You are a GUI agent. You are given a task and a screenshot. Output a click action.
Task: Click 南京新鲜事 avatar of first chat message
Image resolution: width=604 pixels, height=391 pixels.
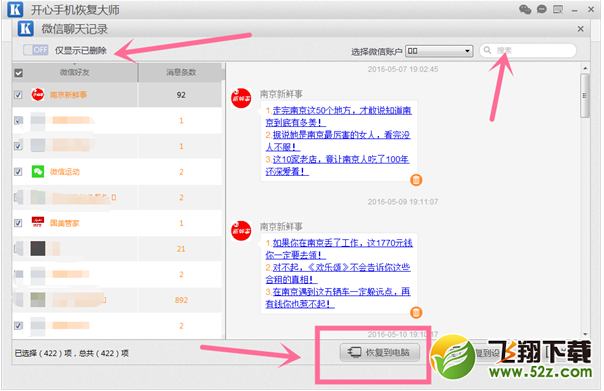tap(241, 98)
